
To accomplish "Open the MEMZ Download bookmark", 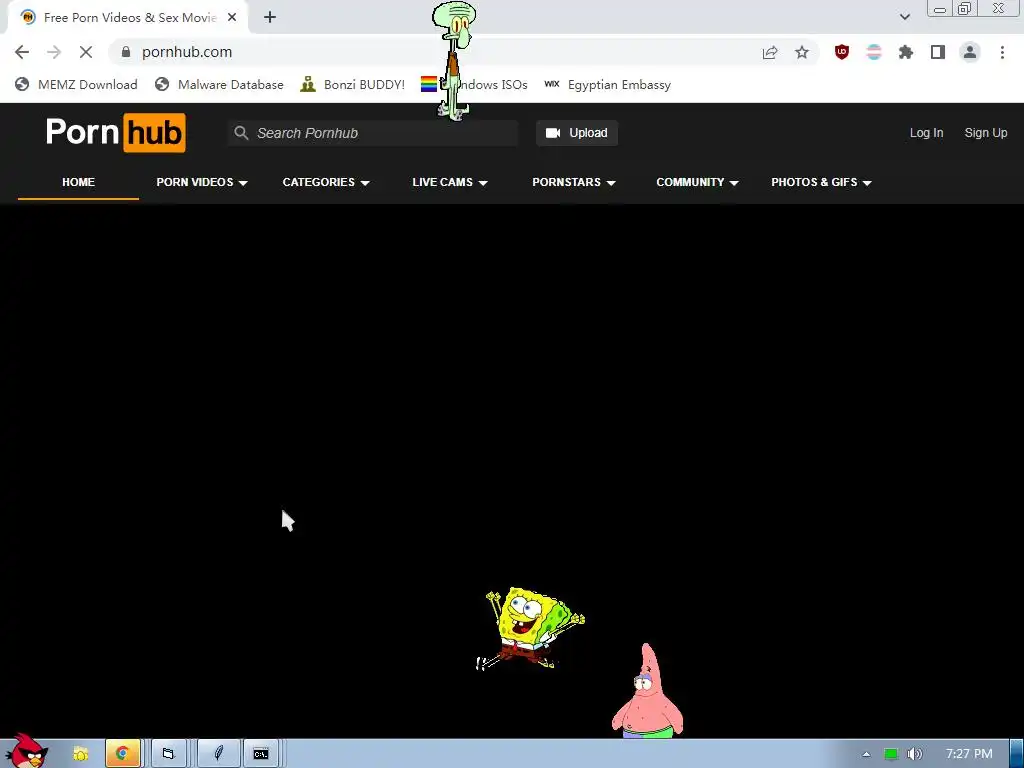I will point(76,84).
